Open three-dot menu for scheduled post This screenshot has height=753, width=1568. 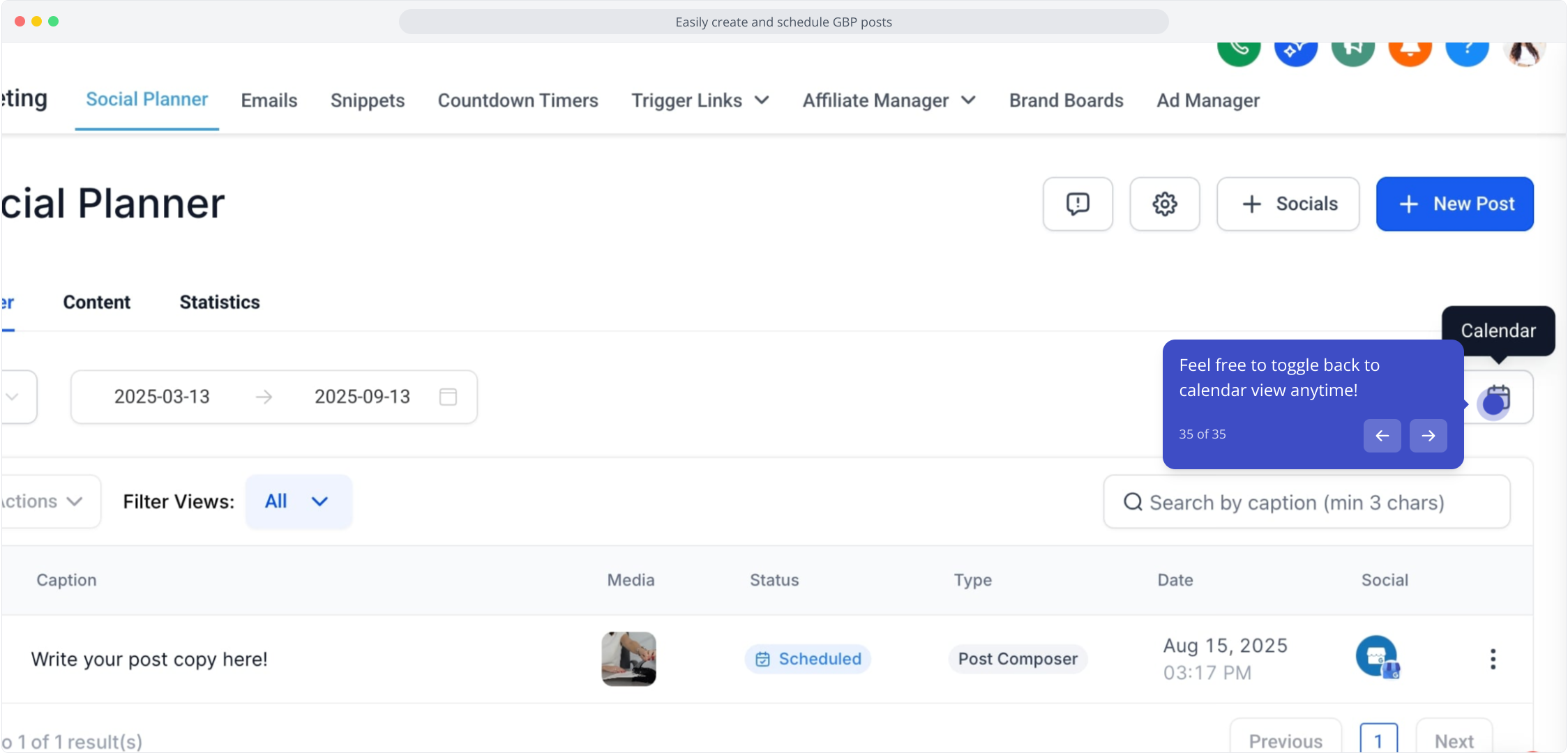pos(1493,659)
